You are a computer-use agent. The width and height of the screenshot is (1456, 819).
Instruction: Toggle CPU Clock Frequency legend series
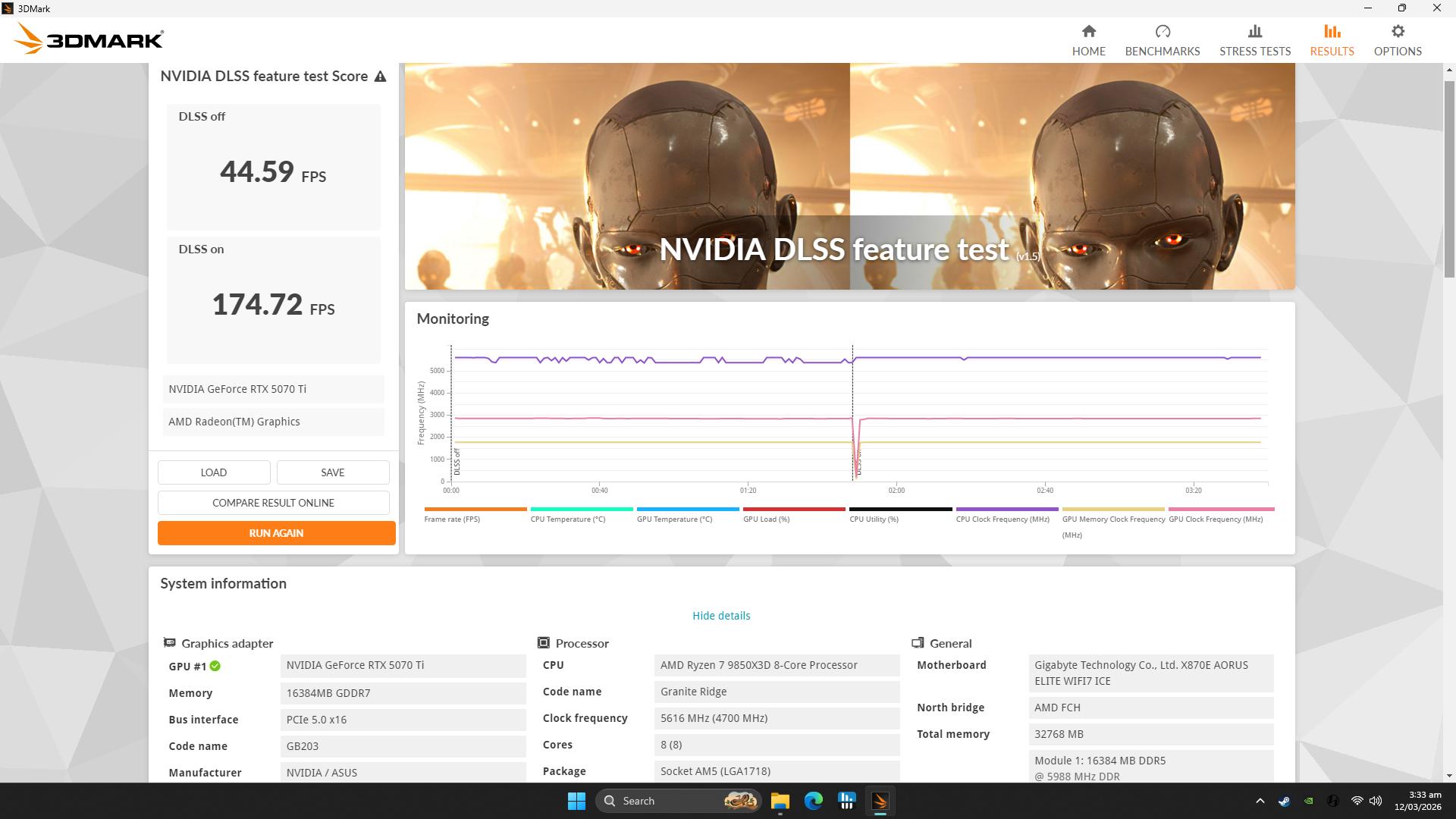pyautogui.click(x=1003, y=519)
